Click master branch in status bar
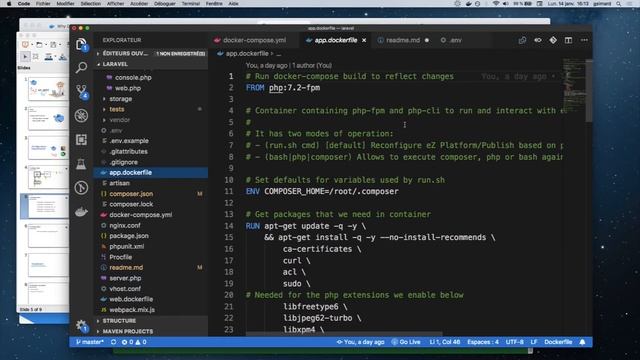The image size is (640, 360). [x=90, y=342]
